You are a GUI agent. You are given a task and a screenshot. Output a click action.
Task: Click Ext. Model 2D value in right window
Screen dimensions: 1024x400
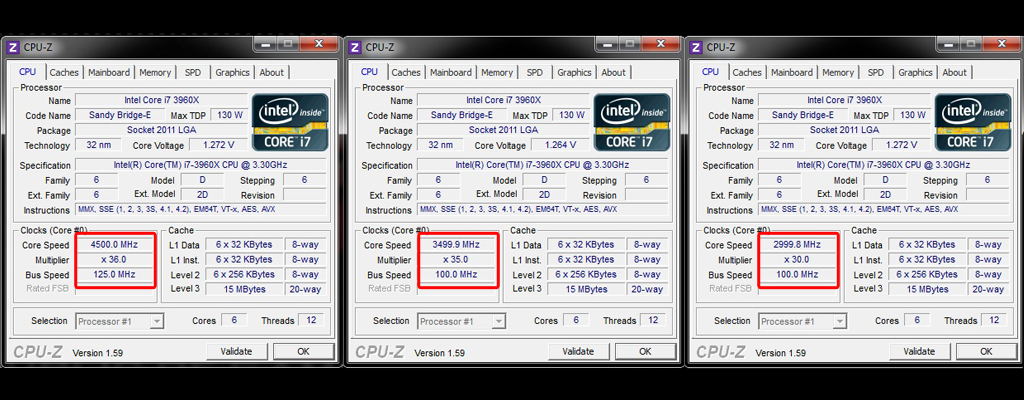(886, 195)
